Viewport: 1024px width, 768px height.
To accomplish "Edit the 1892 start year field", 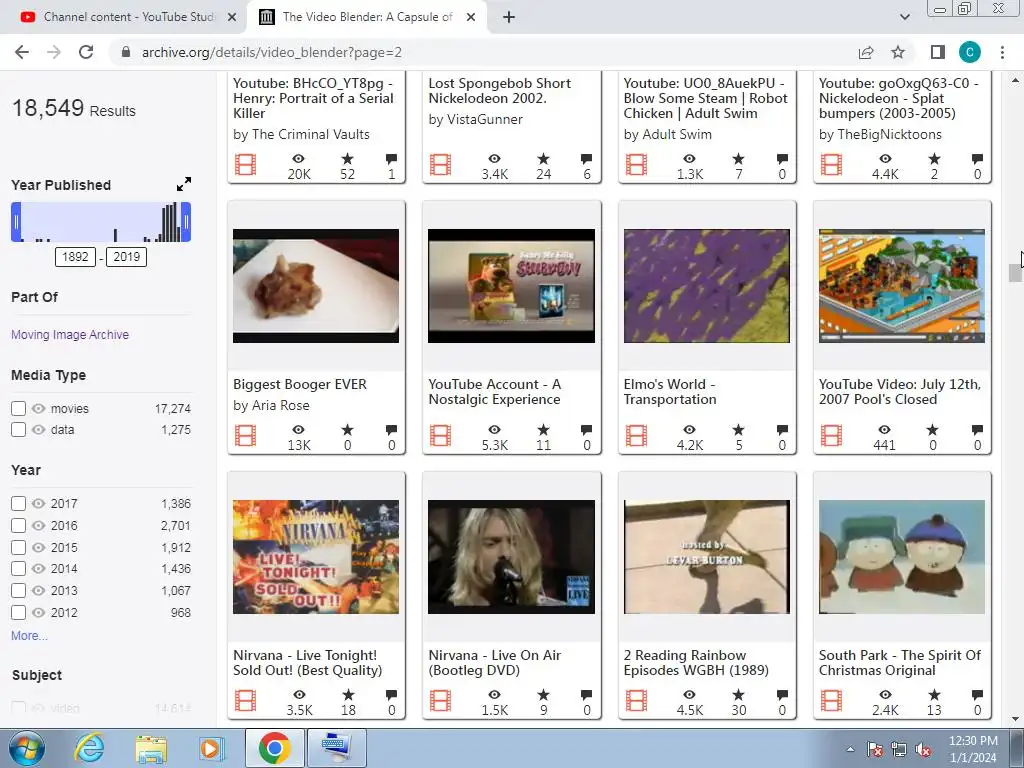I will coord(75,257).
